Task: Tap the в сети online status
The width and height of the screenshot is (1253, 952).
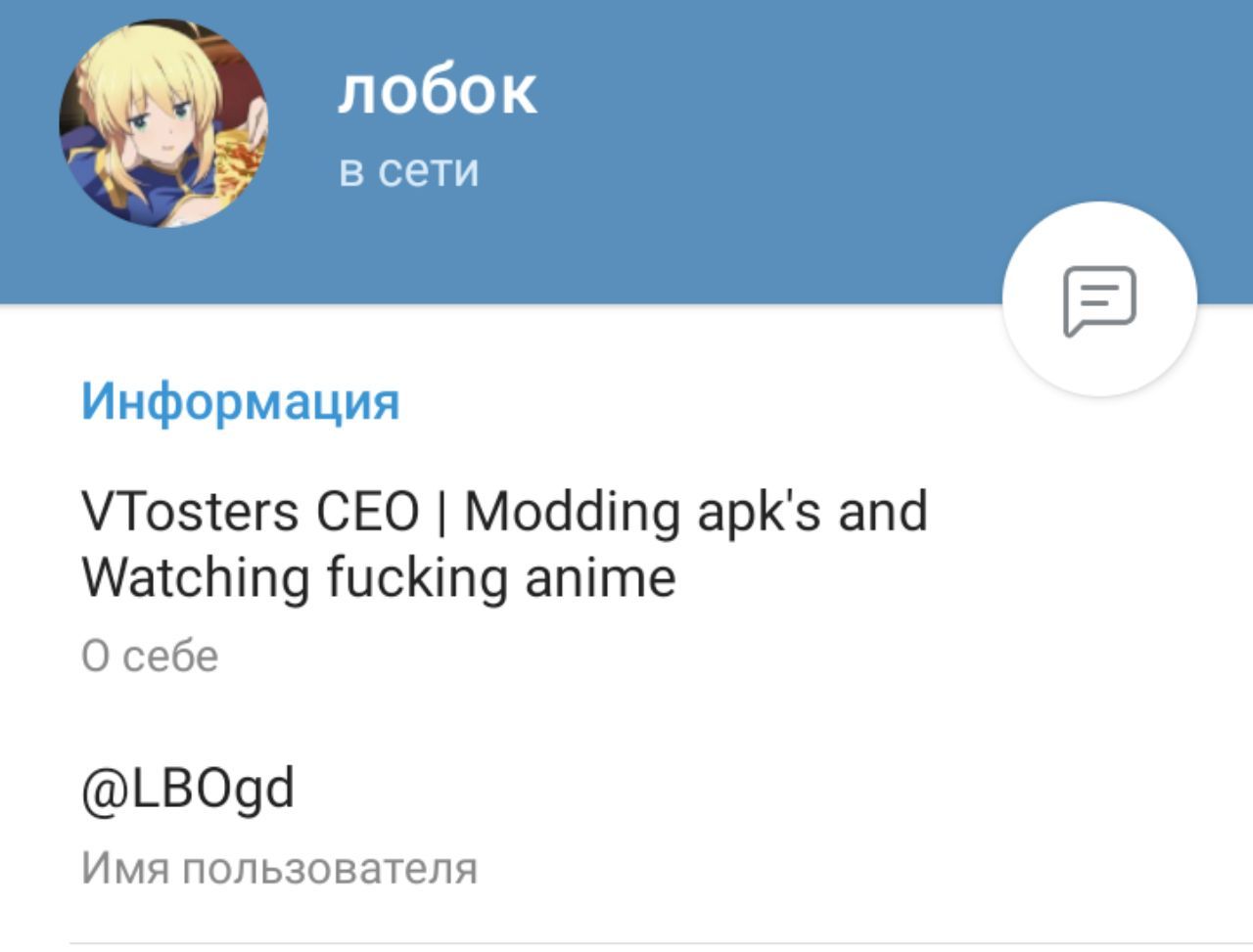Action: point(409,171)
